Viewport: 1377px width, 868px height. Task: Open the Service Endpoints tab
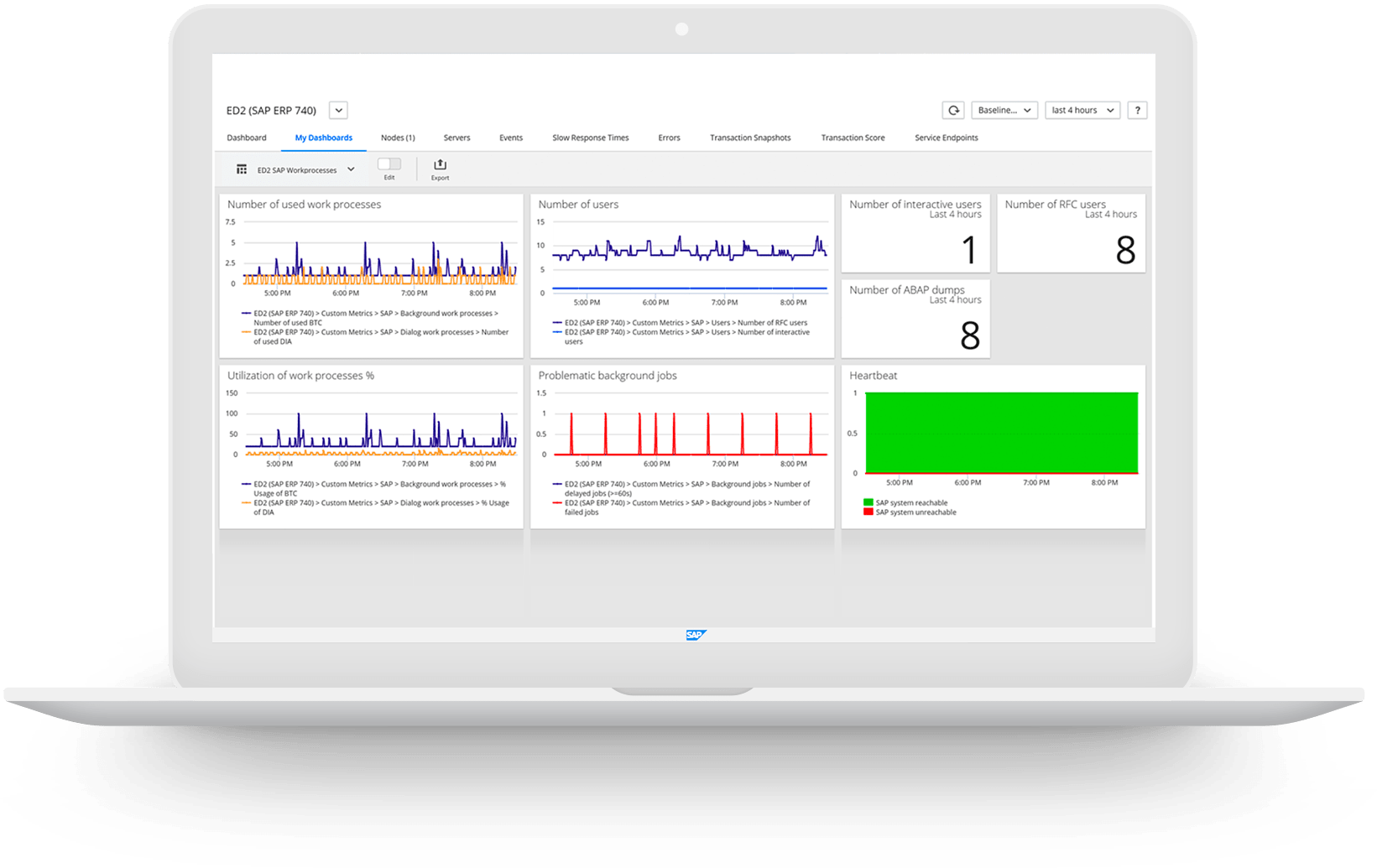click(947, 138)
